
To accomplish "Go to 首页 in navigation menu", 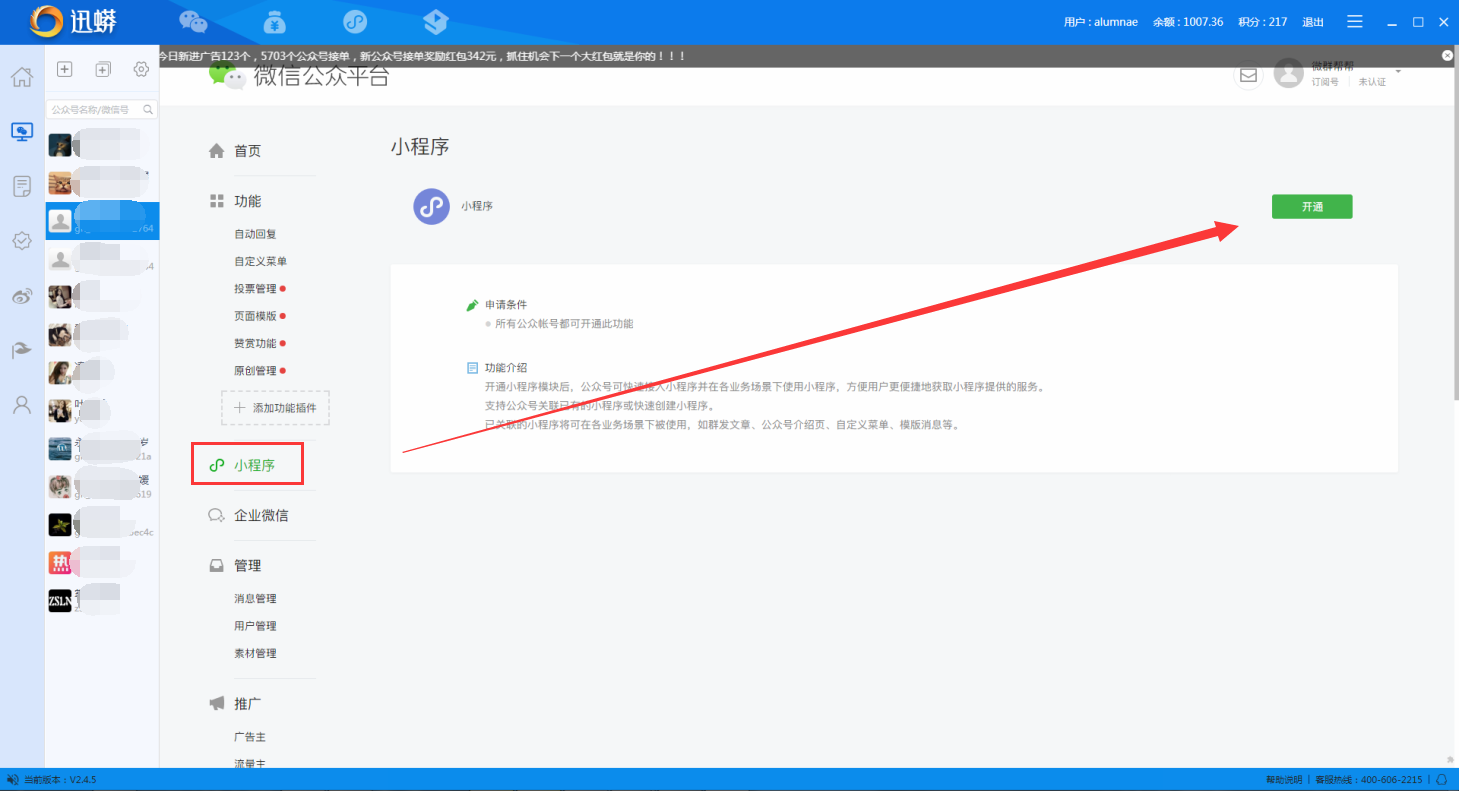I will pyautogui.click(x=247, y=151).
